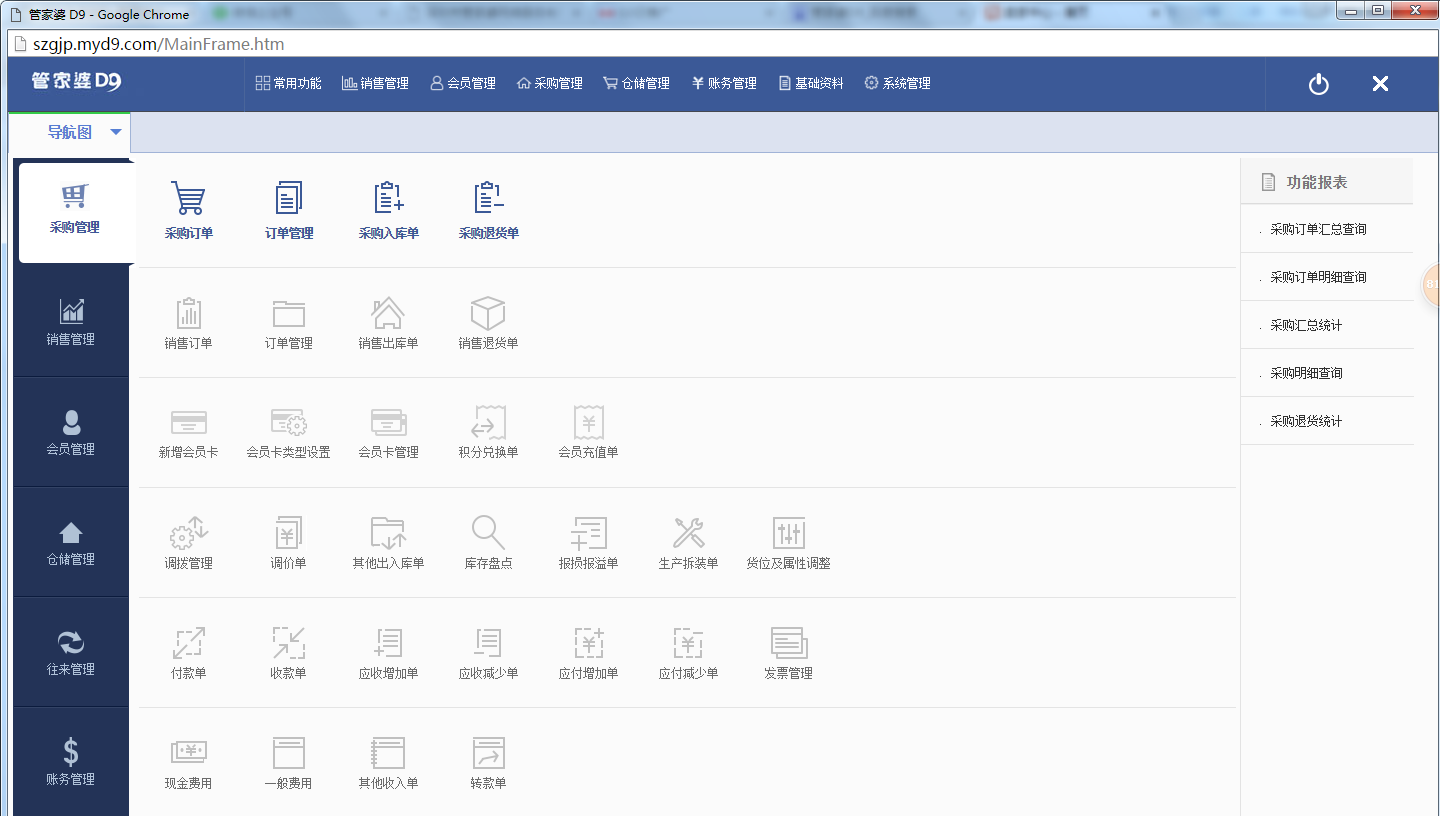Open the 付款单 payment form icon
This screenshot has height=816, width=1440.
(188, 652)
